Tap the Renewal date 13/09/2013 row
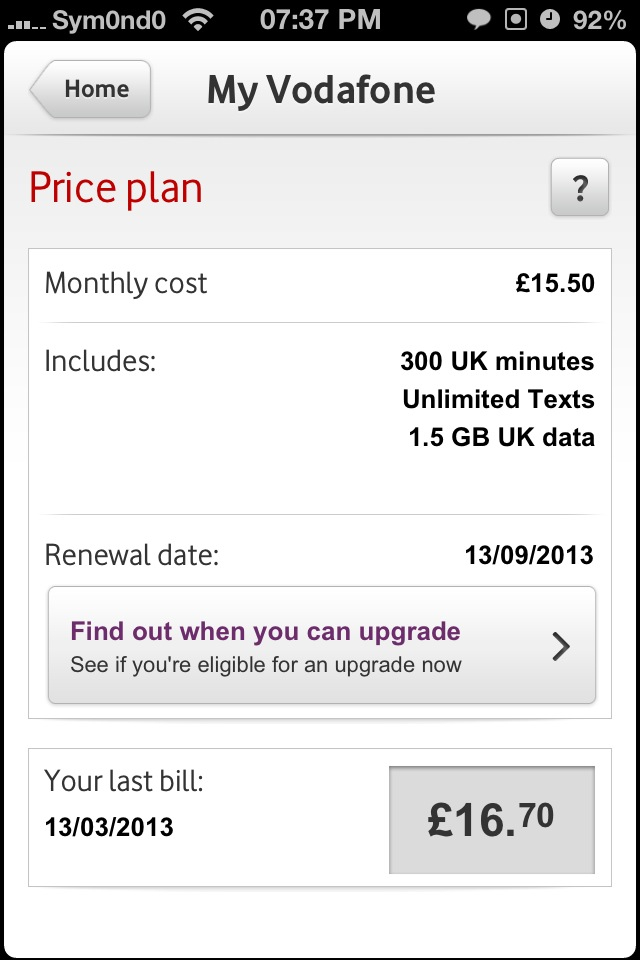Screen dimensions: 640x960 320,555
